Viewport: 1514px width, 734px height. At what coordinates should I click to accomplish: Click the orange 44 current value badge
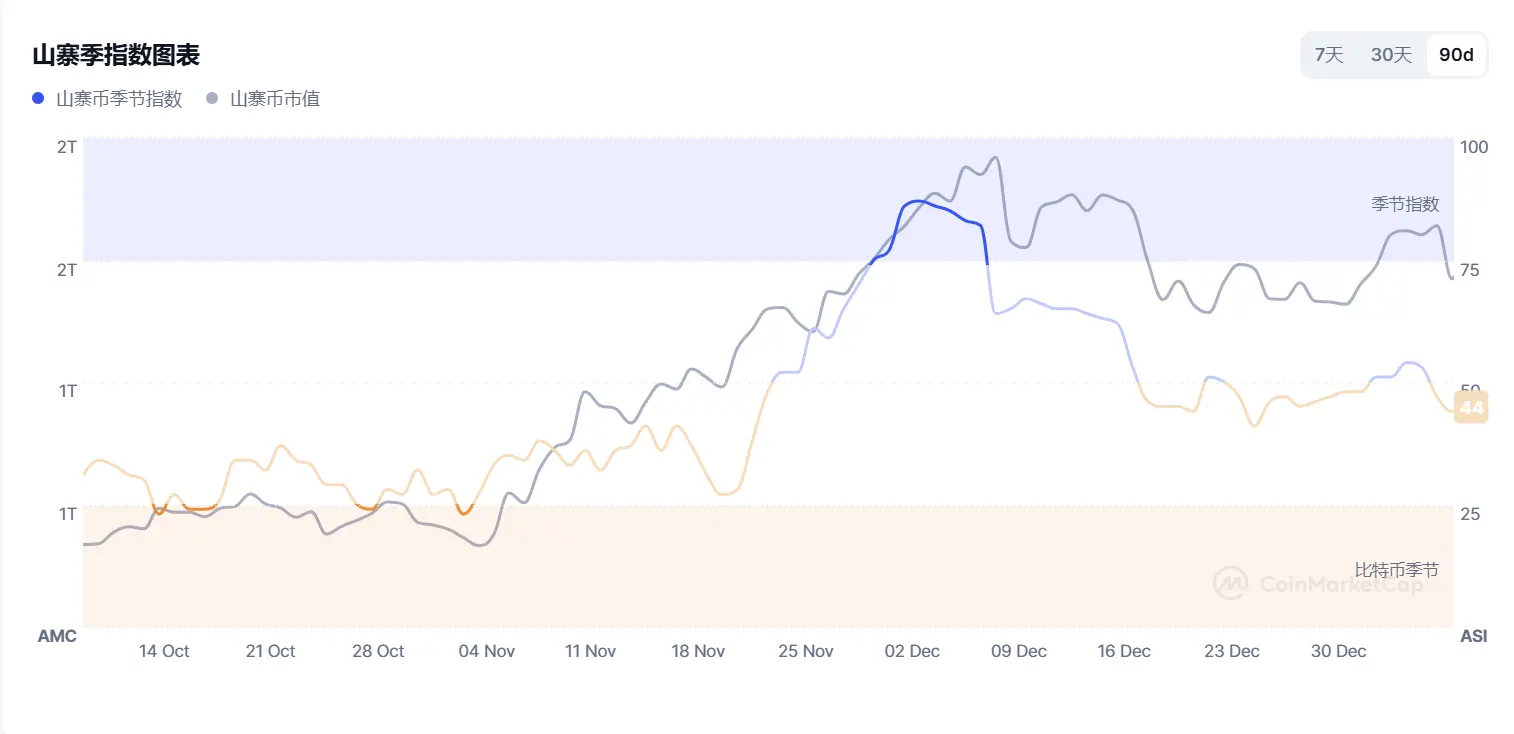click(x=1471, y=408)
